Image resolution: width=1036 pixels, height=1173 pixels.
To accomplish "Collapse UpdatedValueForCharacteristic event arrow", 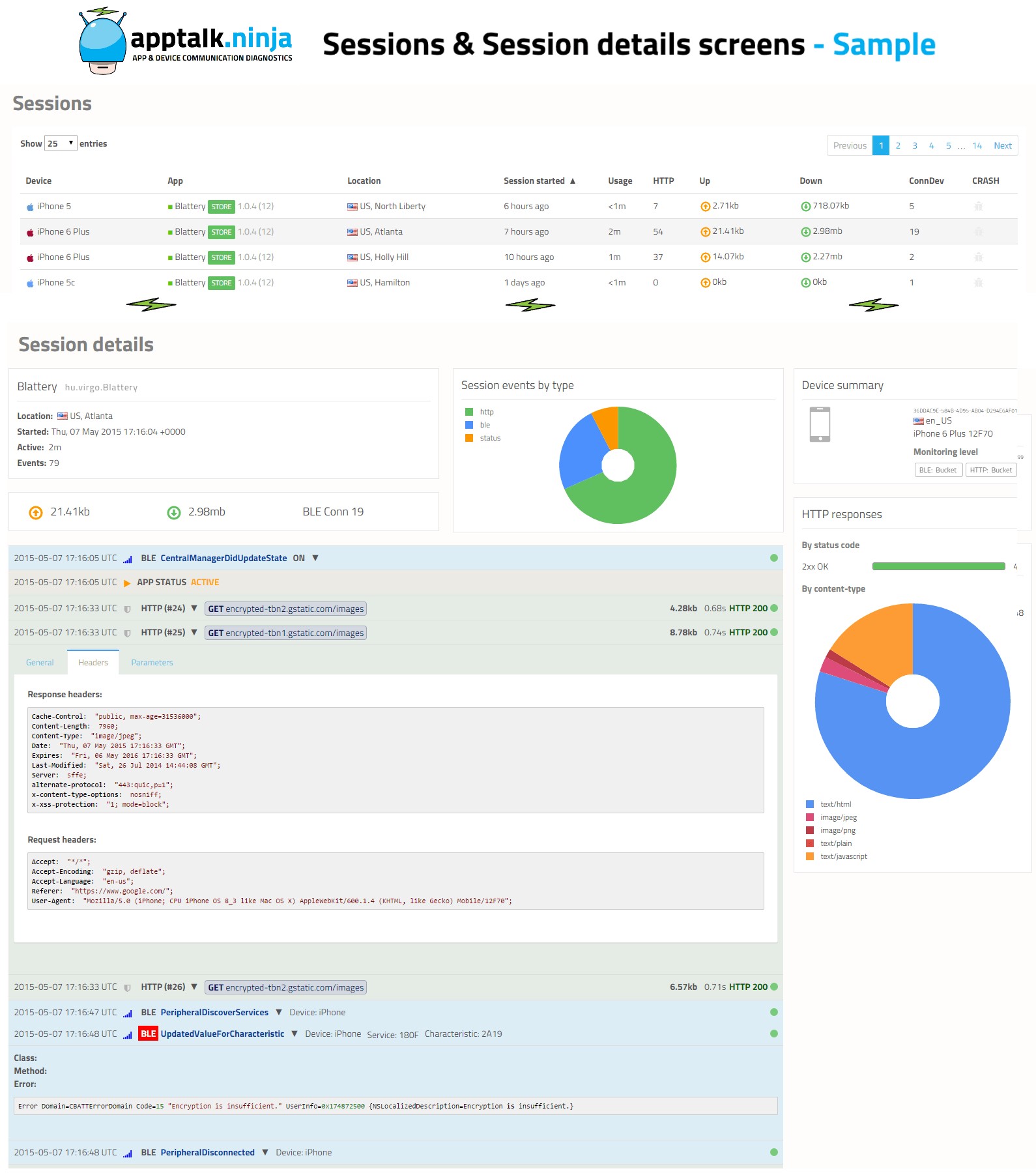I will point(295,1034).
